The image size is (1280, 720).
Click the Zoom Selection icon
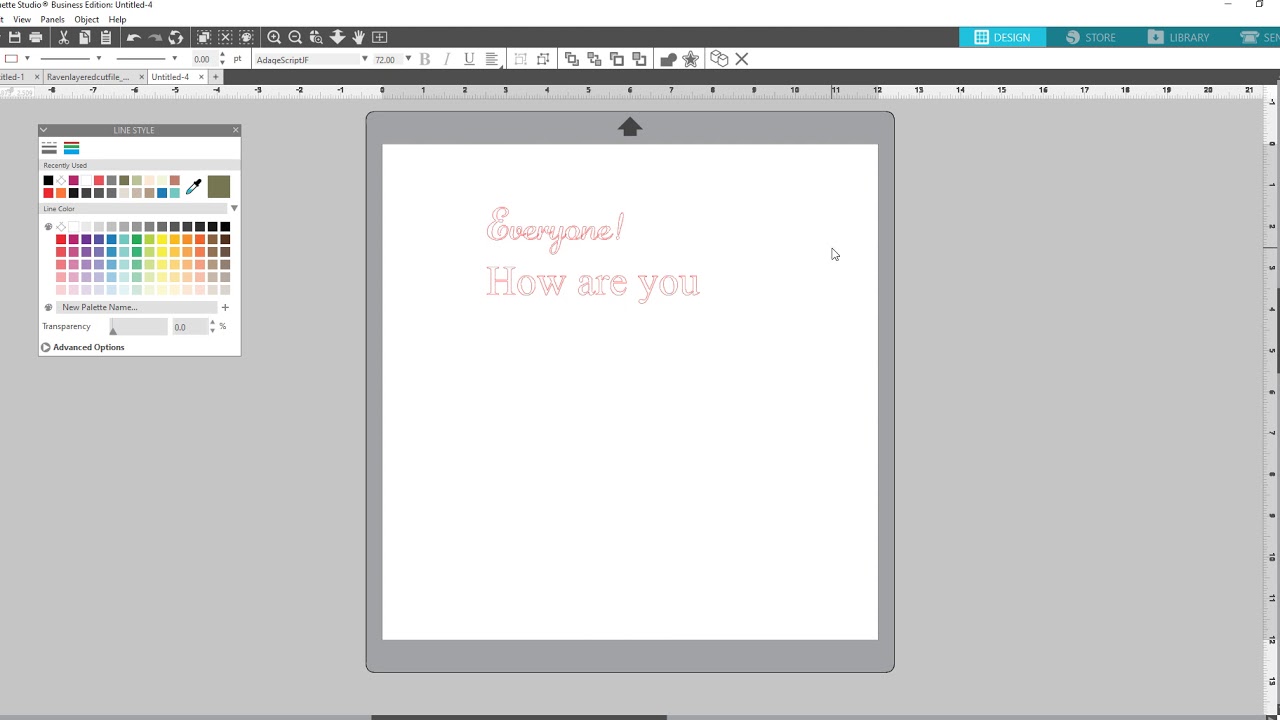click(x=316, y=37)
